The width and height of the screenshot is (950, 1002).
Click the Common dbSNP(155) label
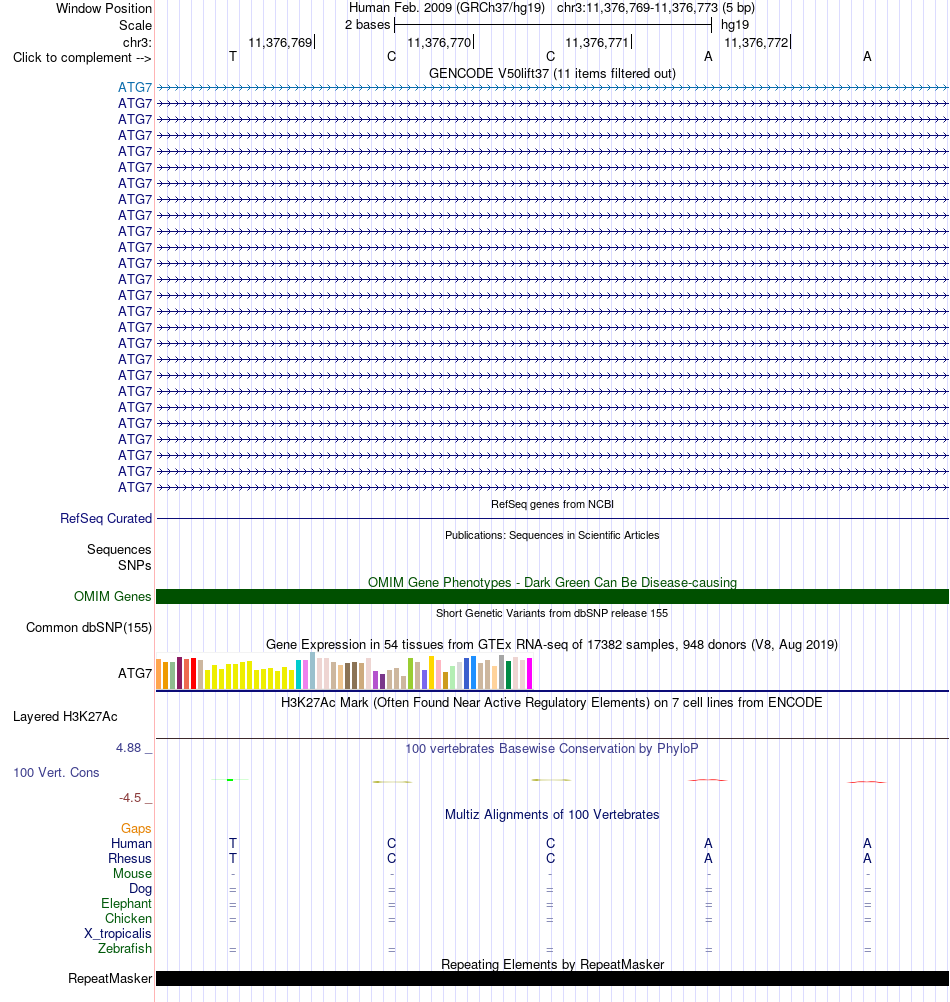[89, 628]
